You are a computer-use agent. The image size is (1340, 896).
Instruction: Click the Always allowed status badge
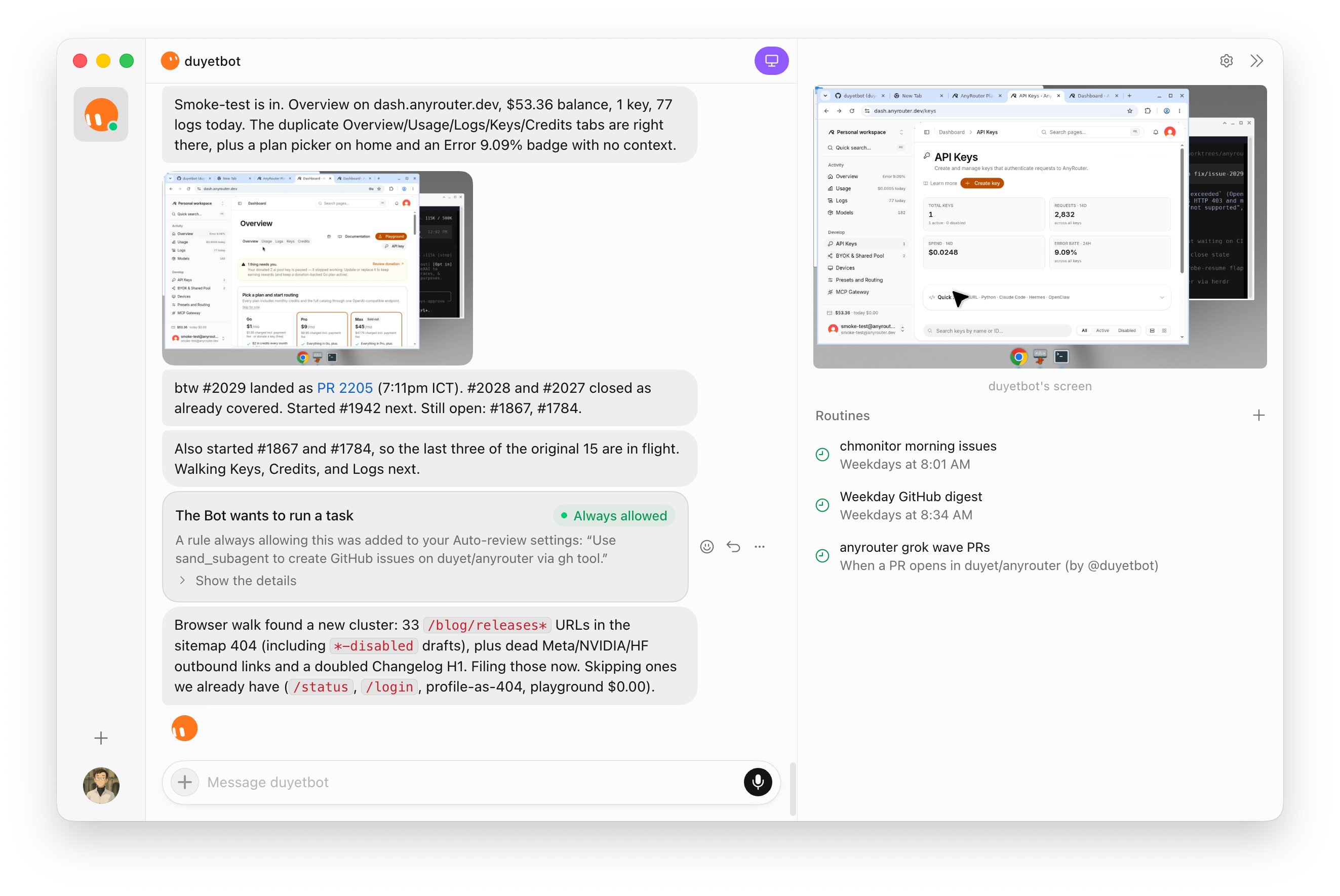(x=614, y=515)
